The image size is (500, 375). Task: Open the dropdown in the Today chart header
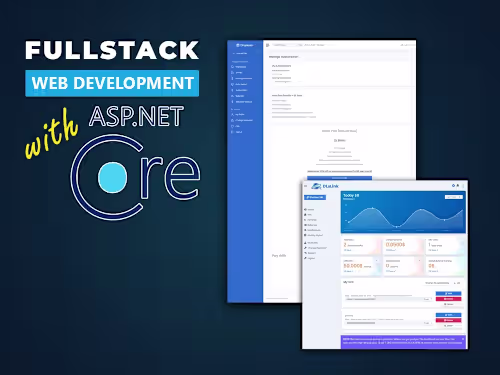[454, 197]
